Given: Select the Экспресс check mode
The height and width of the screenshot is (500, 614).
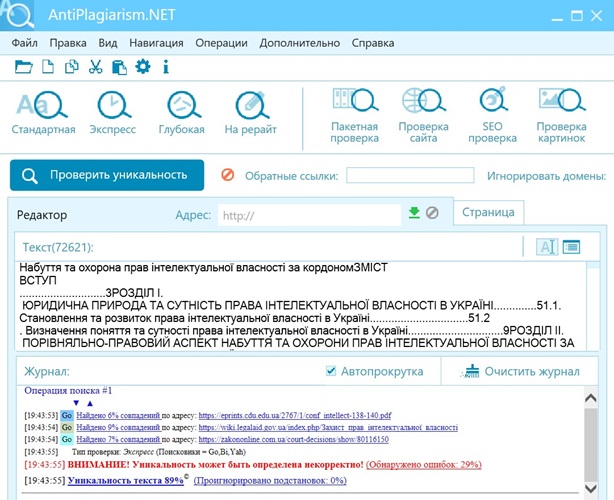Looking at the screenshot, I should 112,113.
